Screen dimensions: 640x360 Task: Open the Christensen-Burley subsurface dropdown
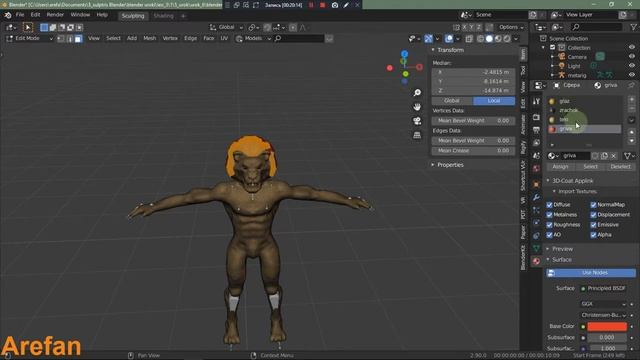pos(603,316)
